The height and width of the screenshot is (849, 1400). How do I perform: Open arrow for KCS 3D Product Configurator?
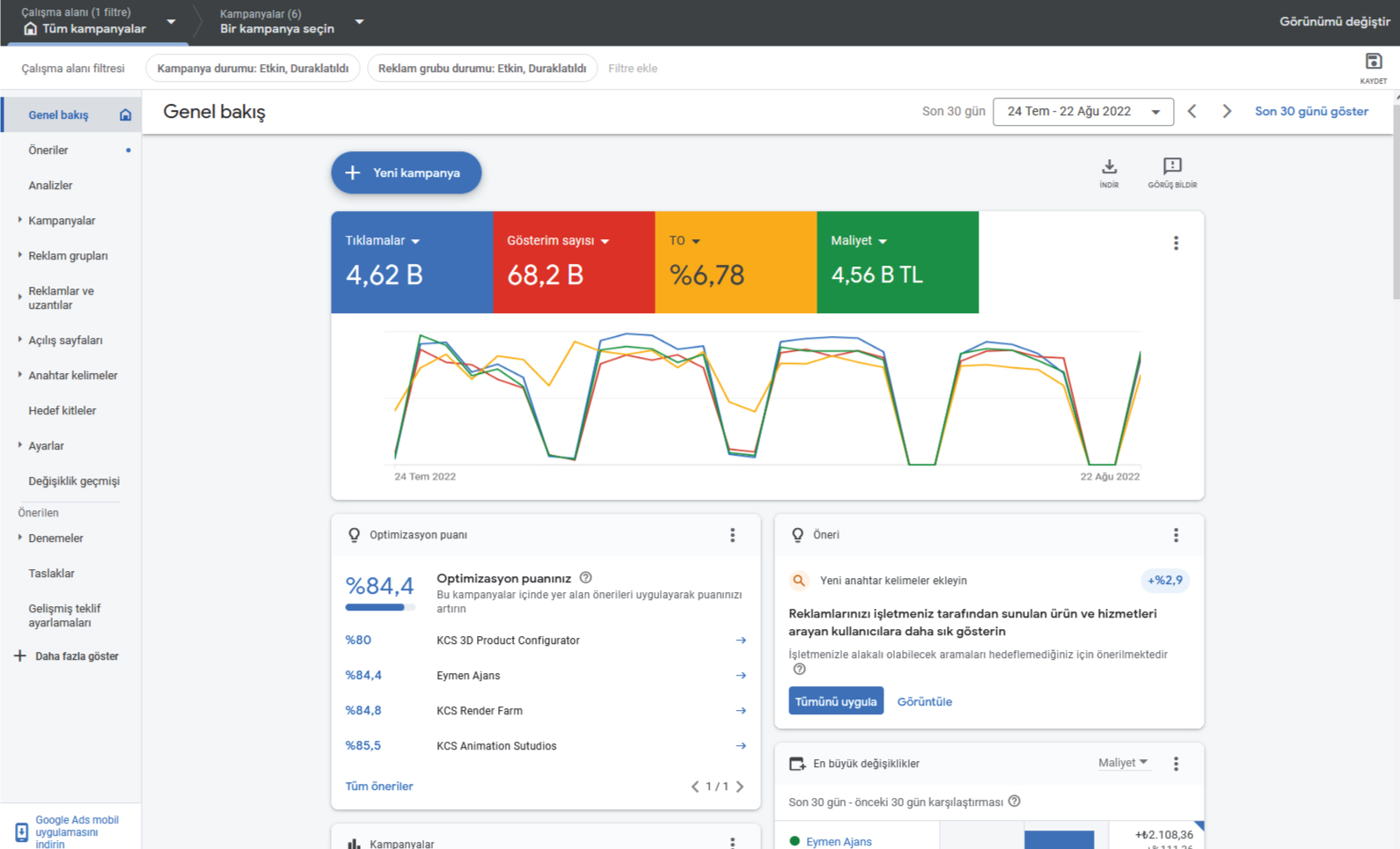[x=741, y=640]
